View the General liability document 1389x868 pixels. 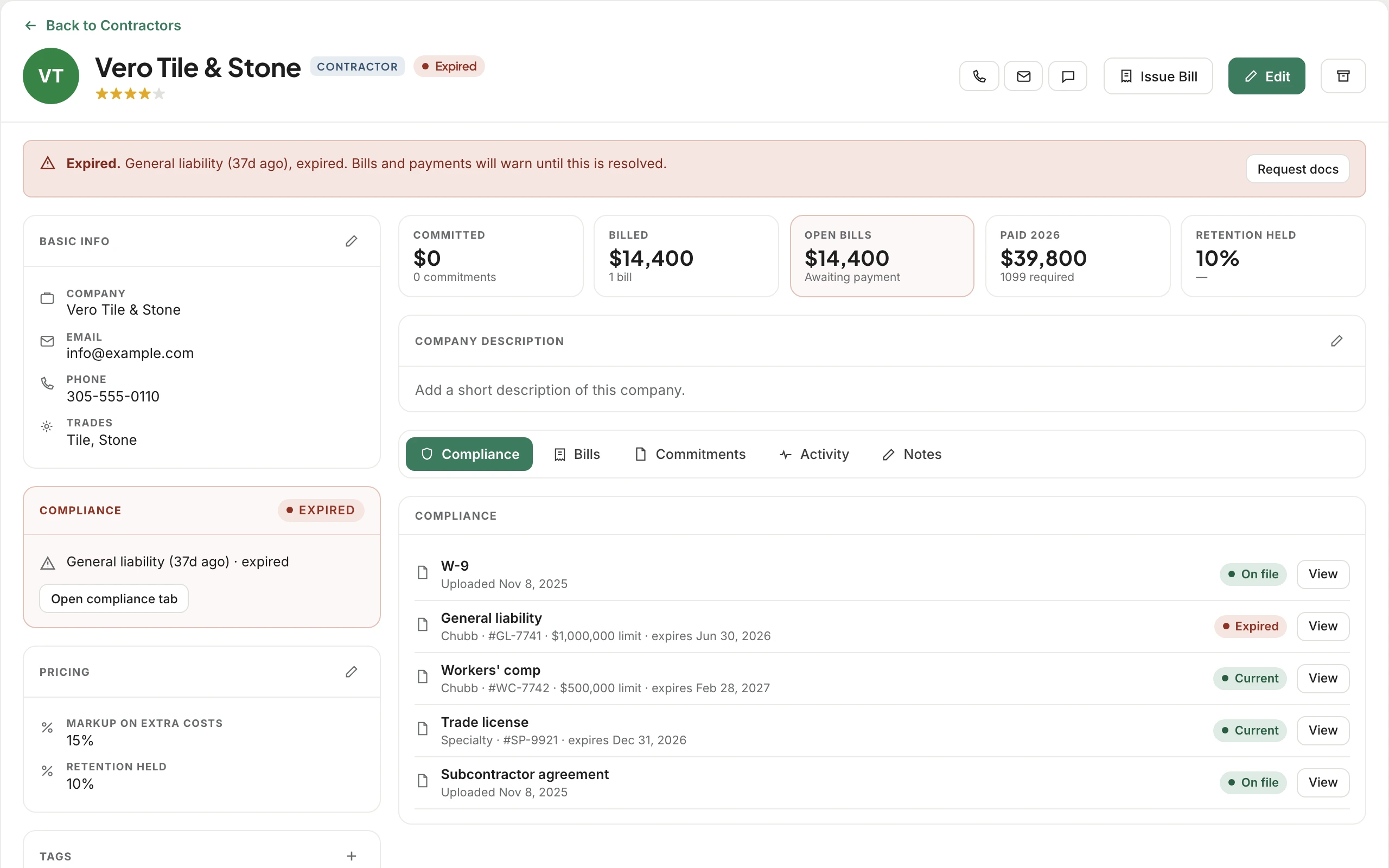[x=1322, y=626]
